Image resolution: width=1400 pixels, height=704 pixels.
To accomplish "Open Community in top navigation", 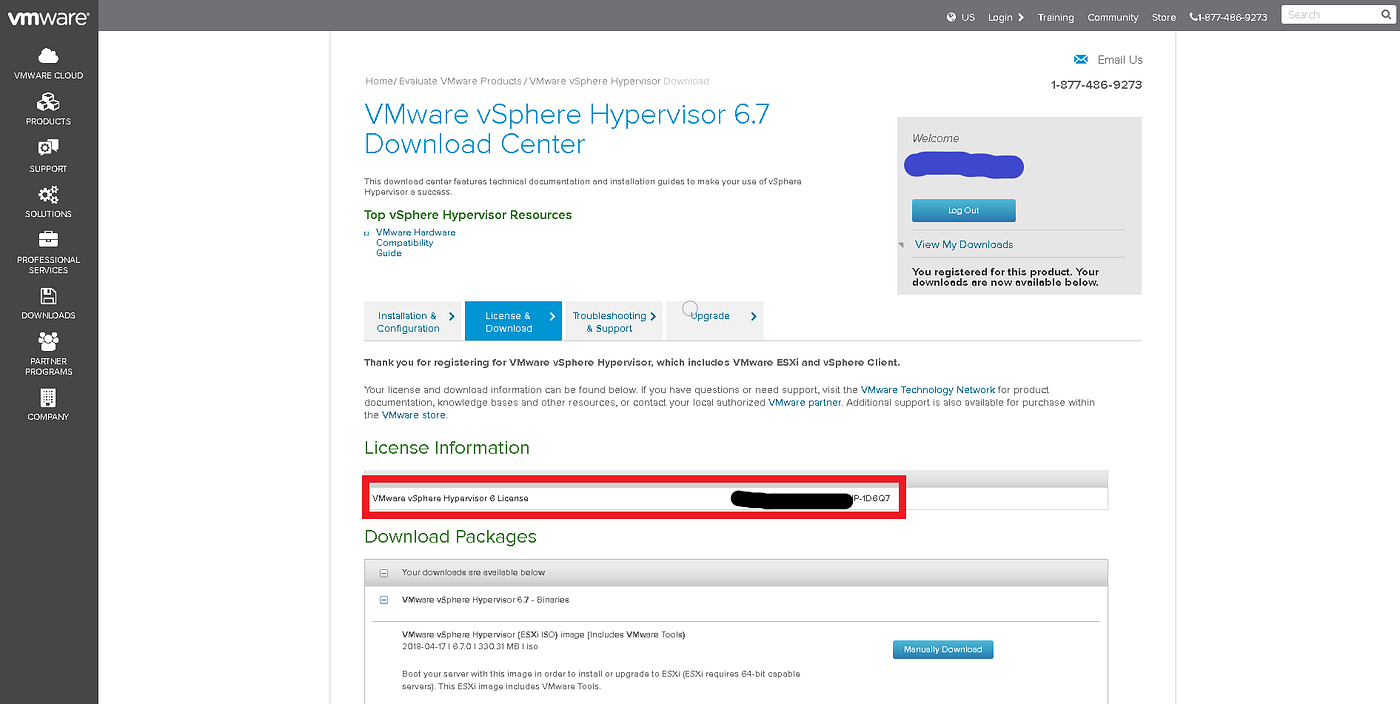I will [x=1113, y=17].
